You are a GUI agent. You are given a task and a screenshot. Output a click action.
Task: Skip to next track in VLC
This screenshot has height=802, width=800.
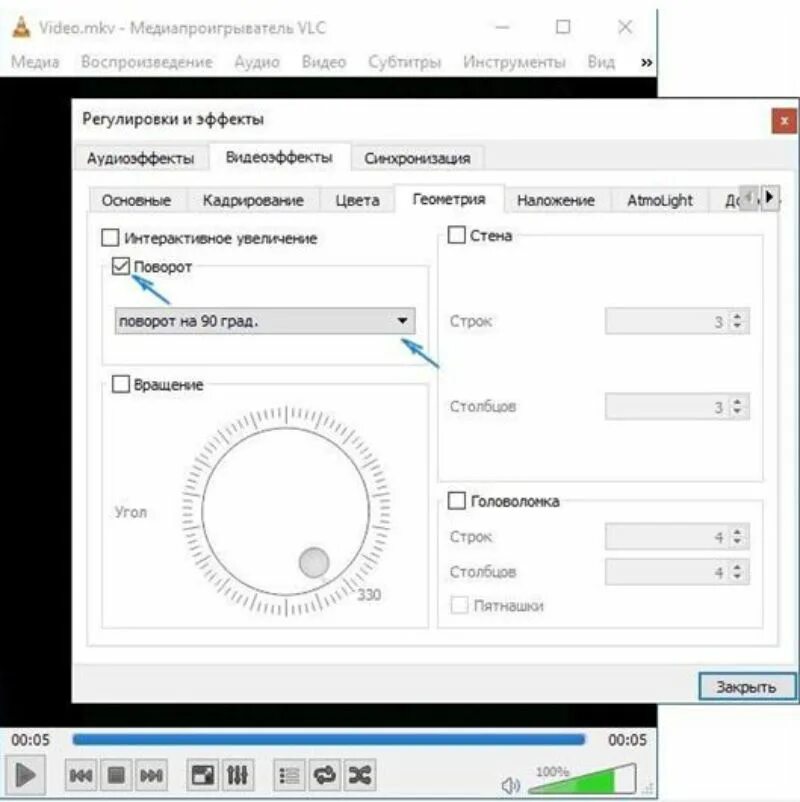151,775
